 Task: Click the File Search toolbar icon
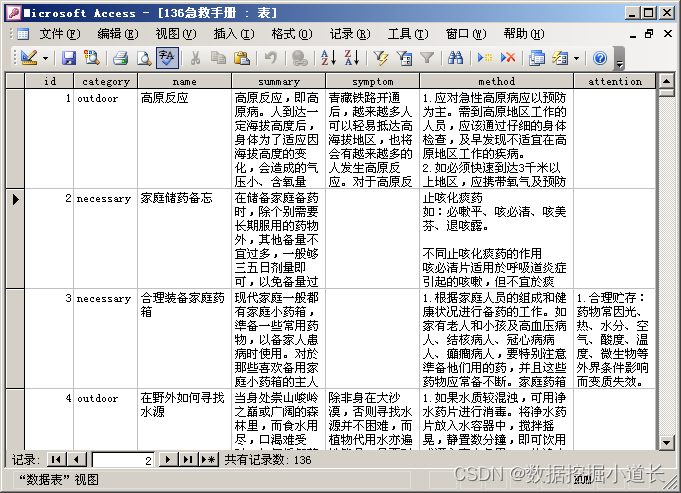pos(92,58)
